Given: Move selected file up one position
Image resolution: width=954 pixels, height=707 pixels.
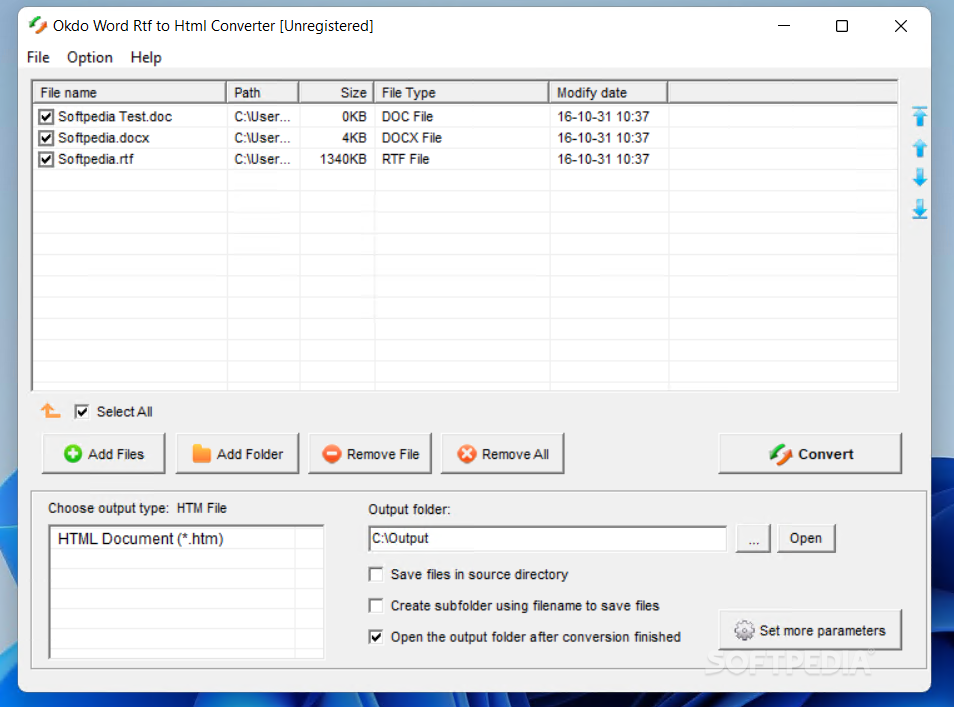Looking at the screenshot, I should [x=919, y=148].
